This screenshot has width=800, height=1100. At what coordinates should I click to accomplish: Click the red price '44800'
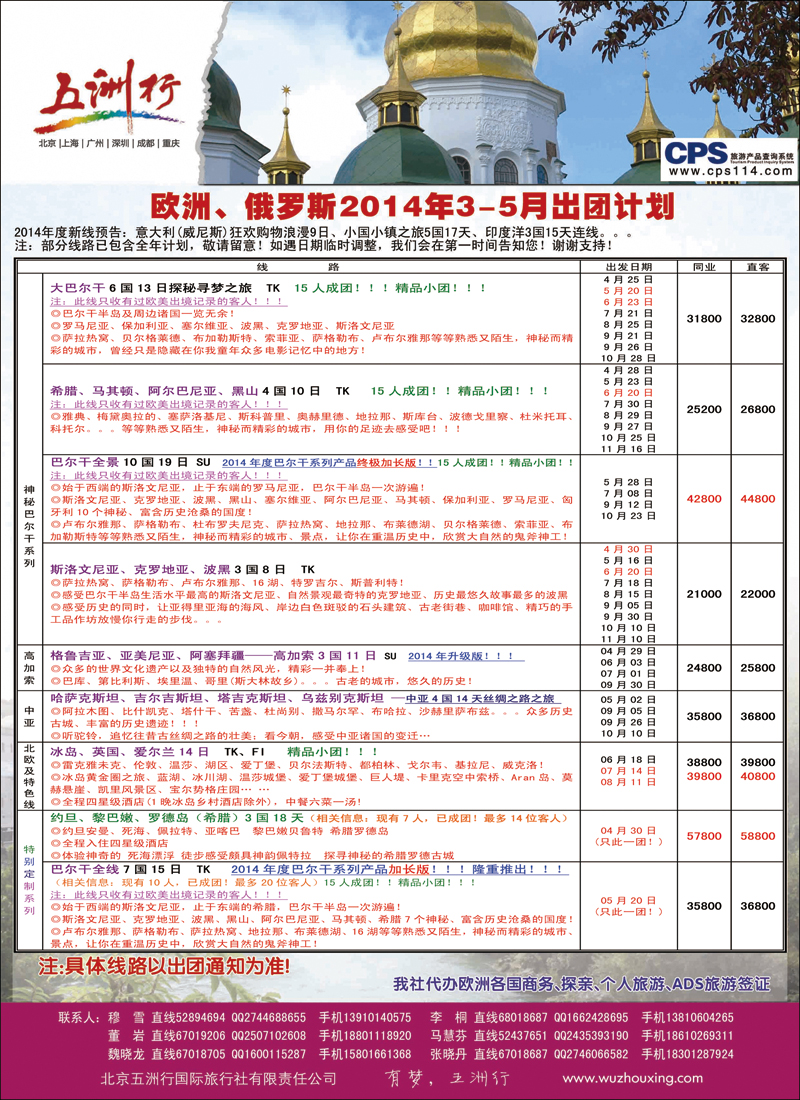pyautogui.click(x=758, y=499)
